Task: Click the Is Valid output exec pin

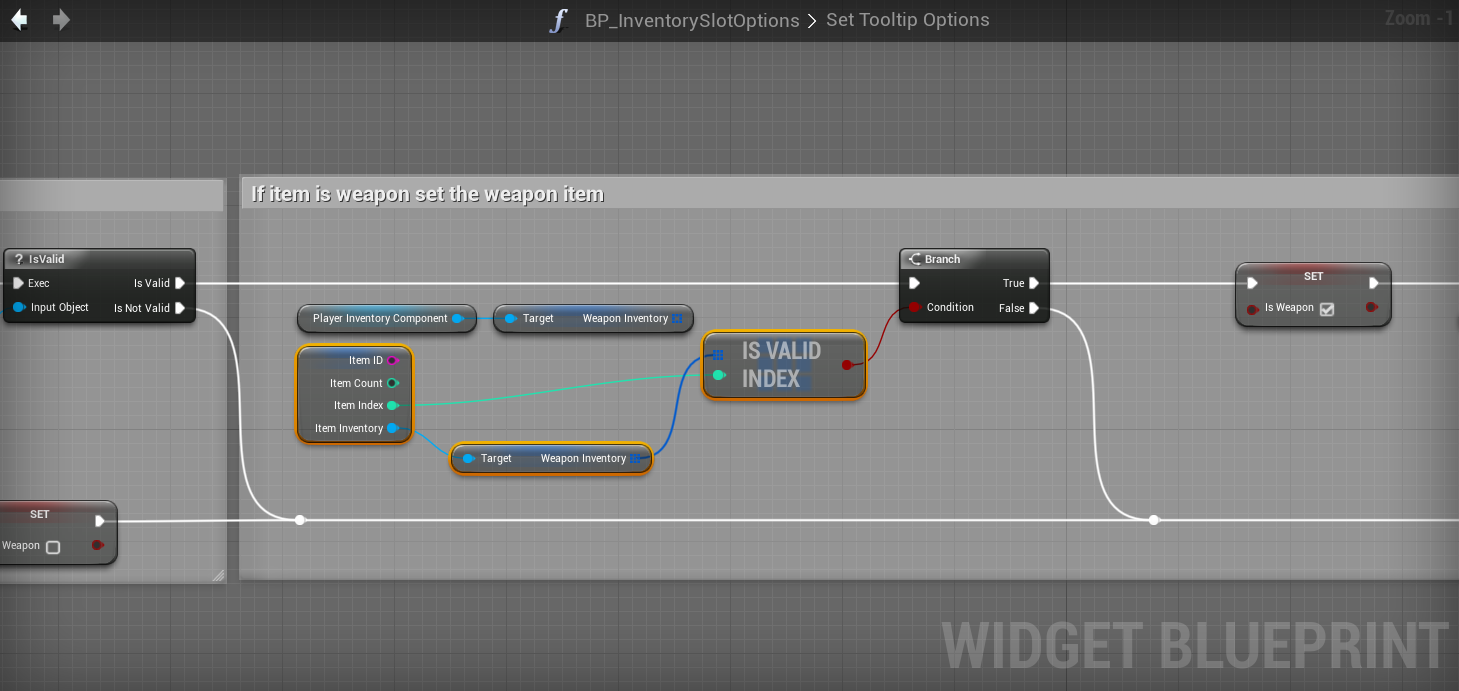Action: click(180, 283)
